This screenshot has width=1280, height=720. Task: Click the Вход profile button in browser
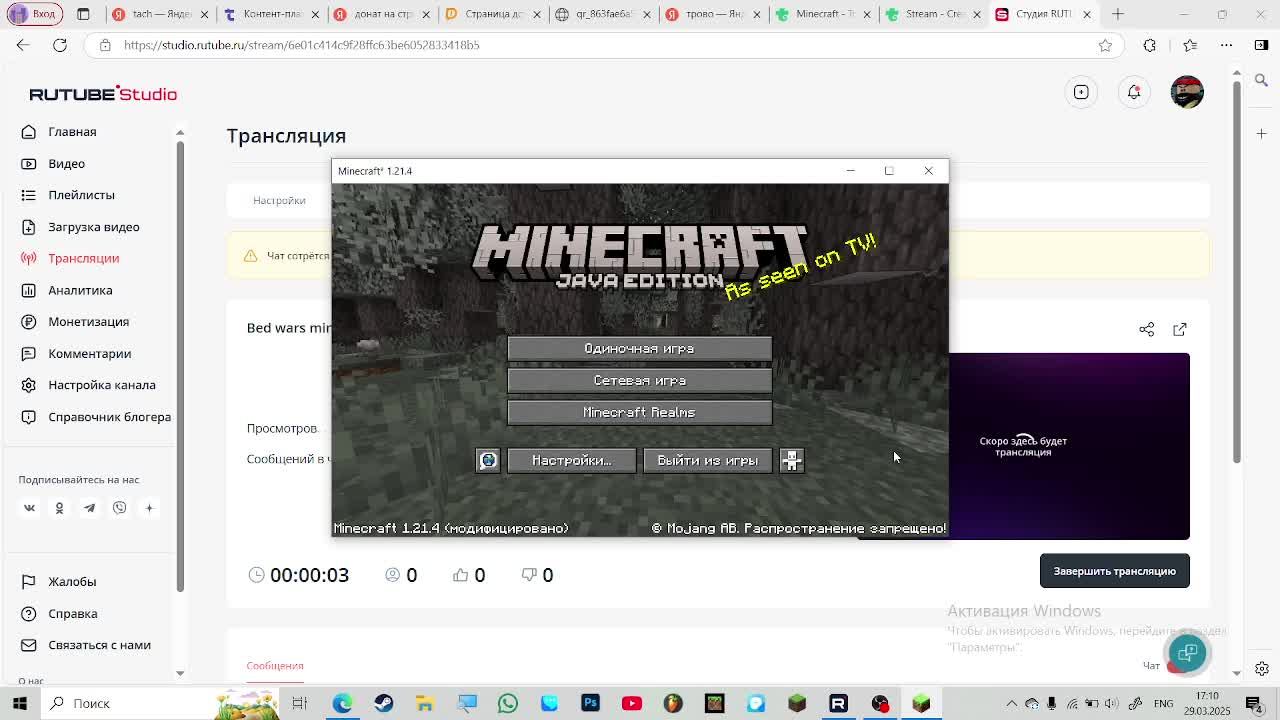click(34, 14)
